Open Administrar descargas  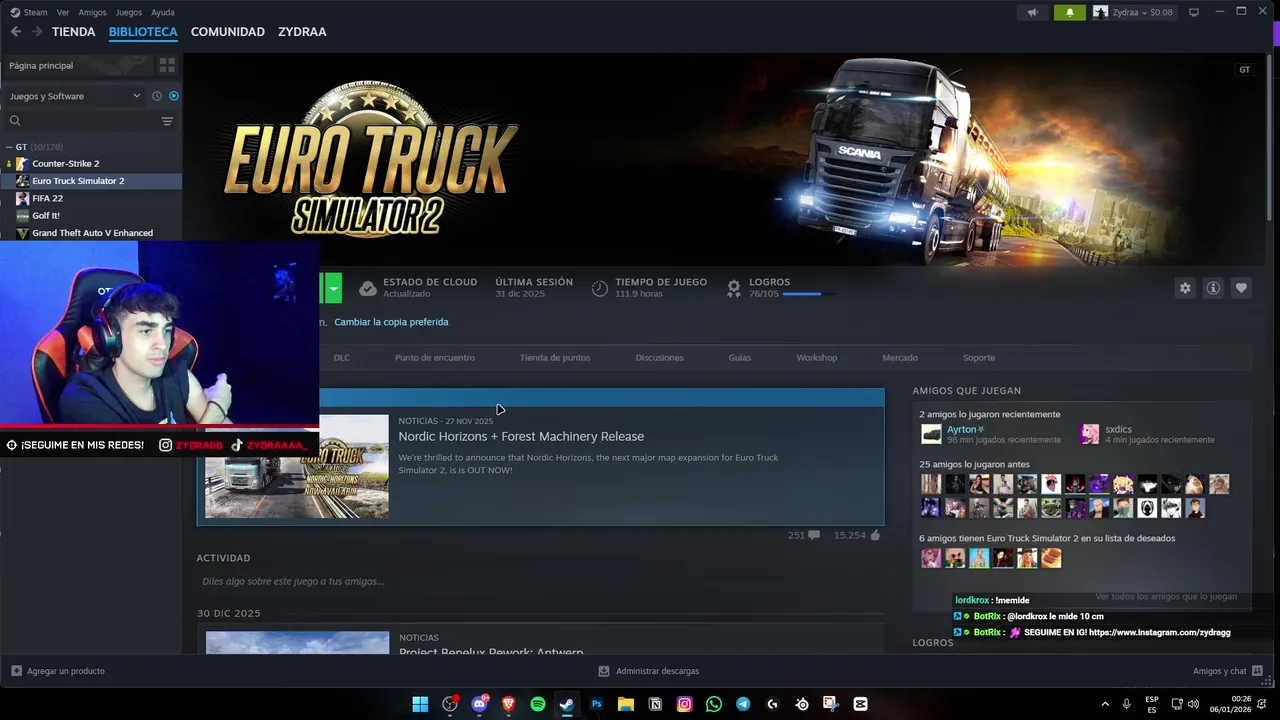coord(648,671)
